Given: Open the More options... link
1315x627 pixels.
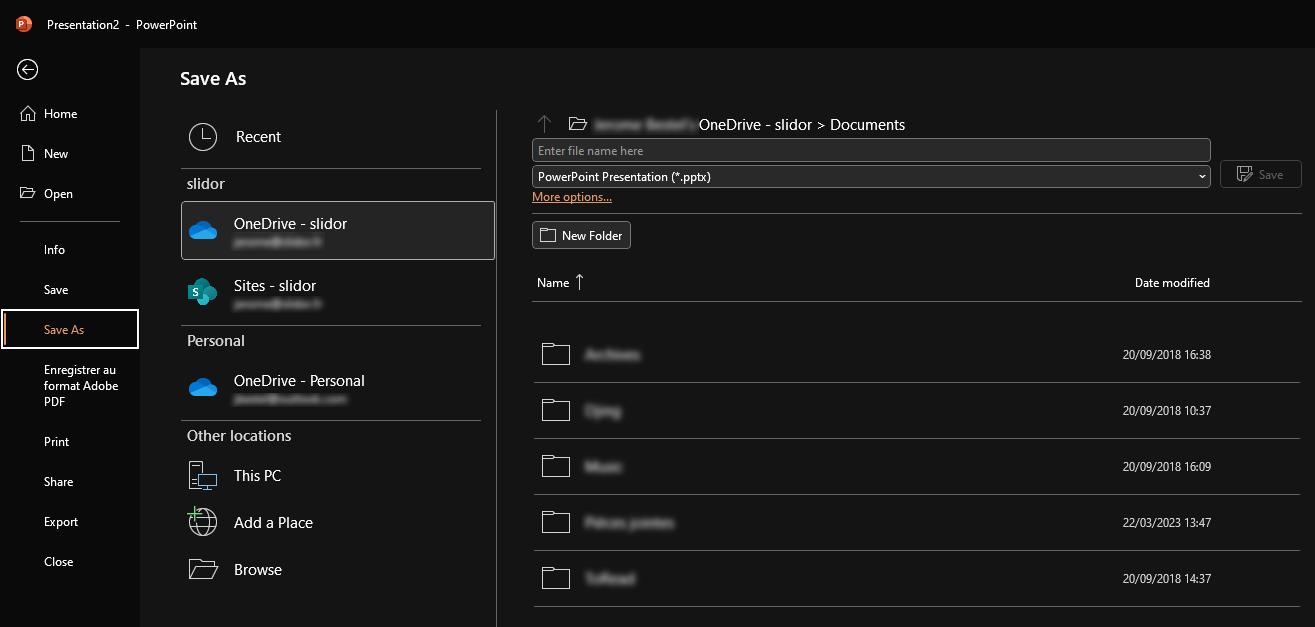Looking at the screenshot, I should pyautogui.click(x=572, y=197).
